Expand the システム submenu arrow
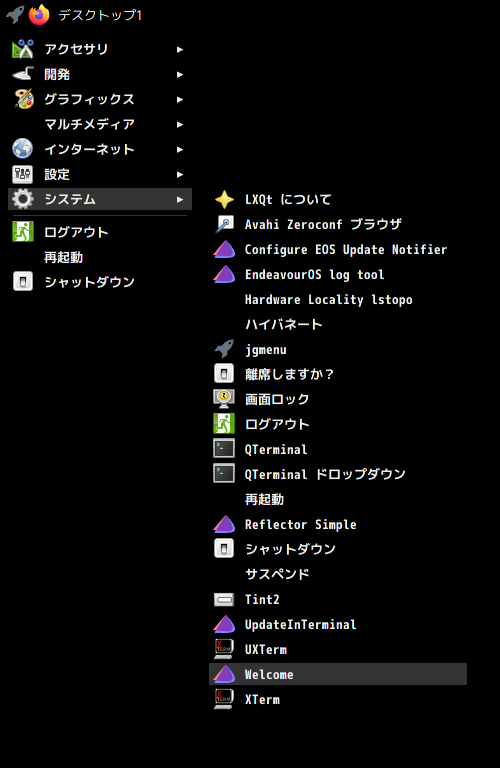Screen dimensions: 500x768 click(180, 199)
